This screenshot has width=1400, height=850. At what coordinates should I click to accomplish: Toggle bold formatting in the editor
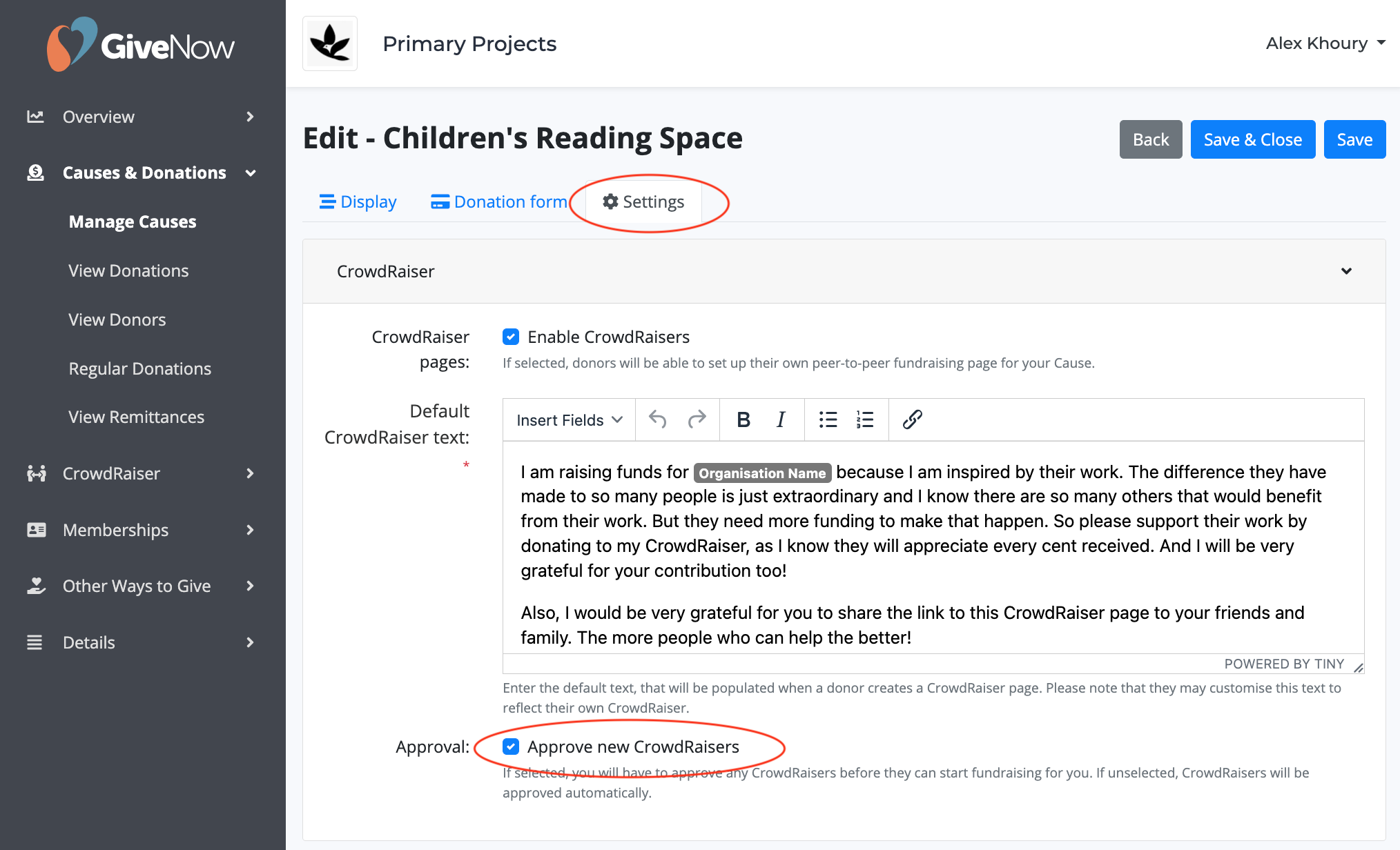[743, 419]
